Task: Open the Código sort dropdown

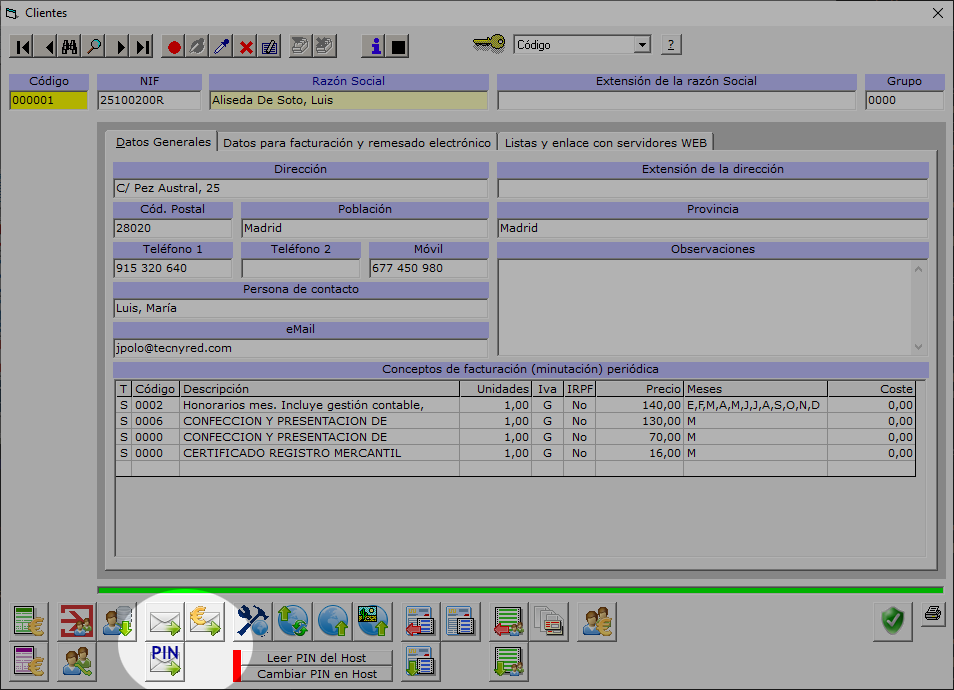Action: [642, 45]
